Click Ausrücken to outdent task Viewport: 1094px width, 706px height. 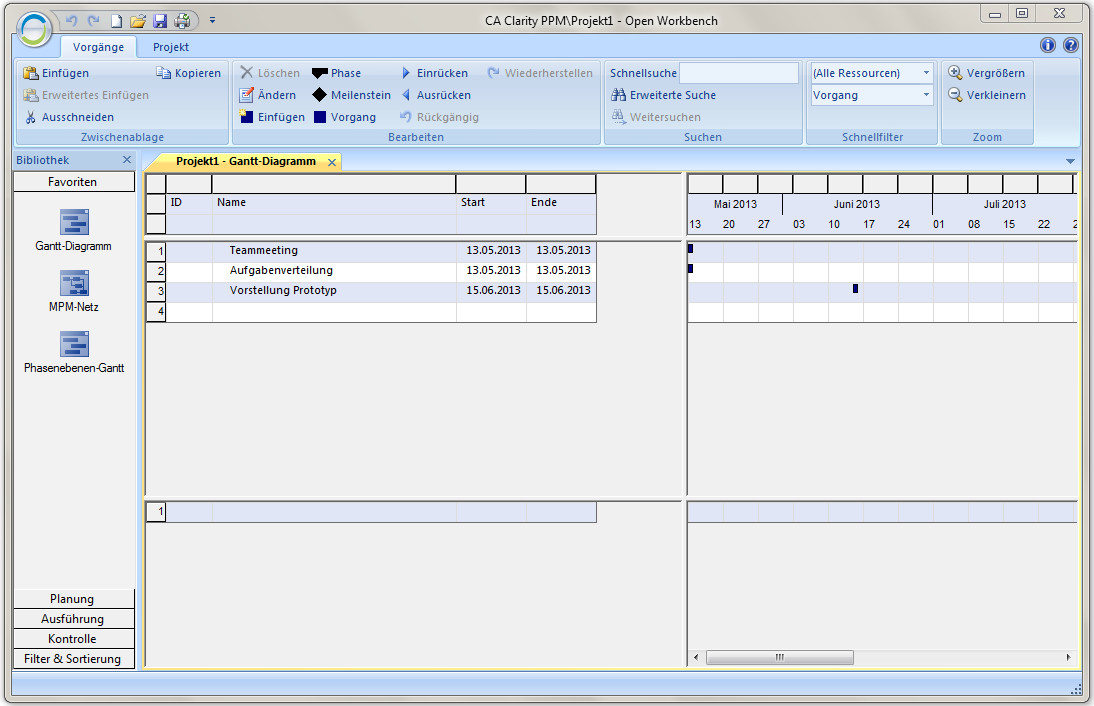tap(437, 95)
